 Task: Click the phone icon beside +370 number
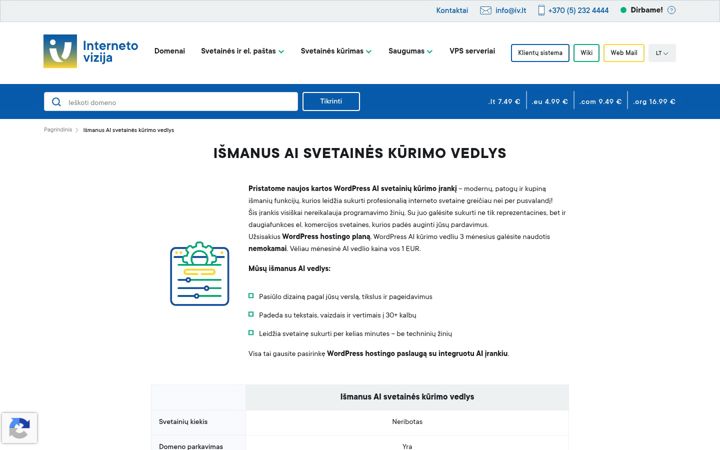pos(541,10)
